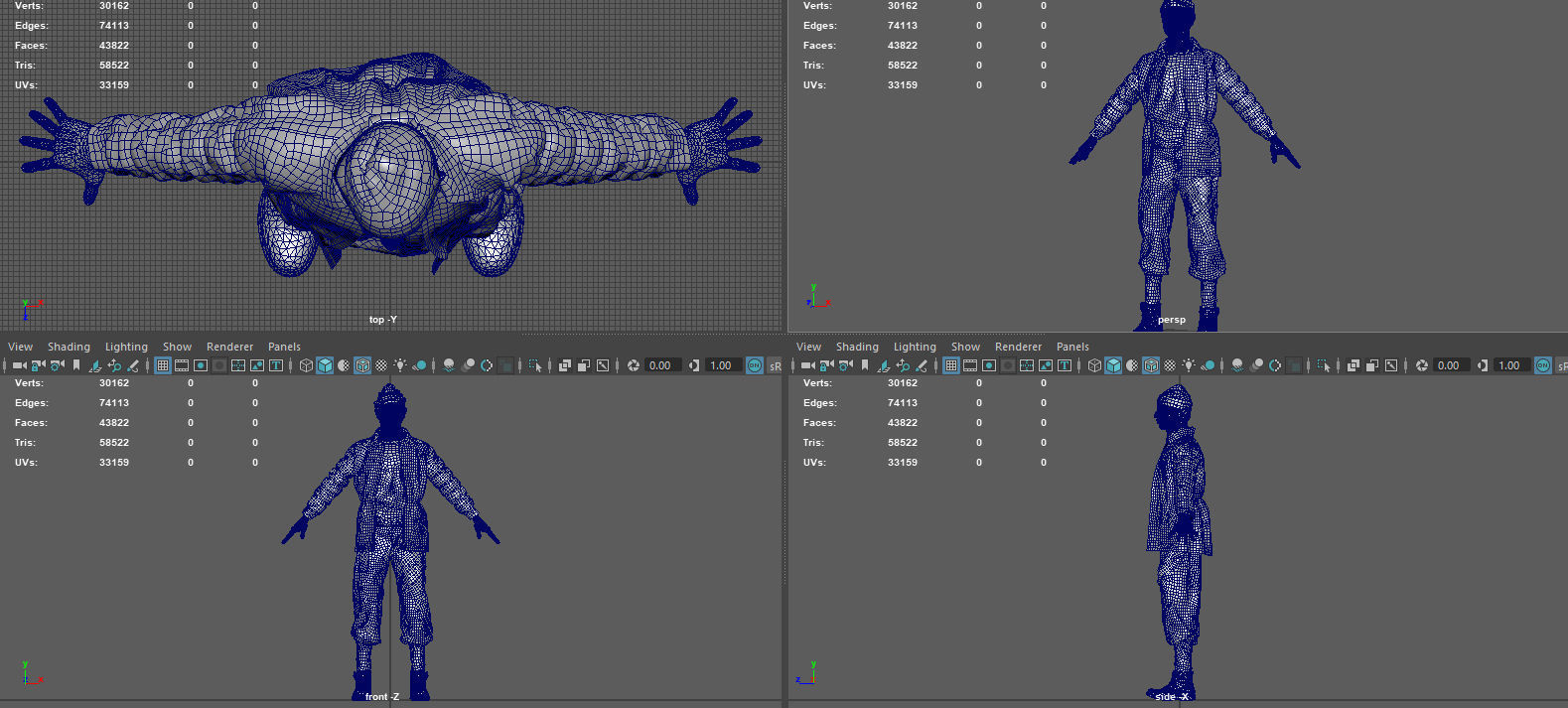Image resolution: width=1568 pixels, height=708 pixels.
Task: Open Show menu in side -X panel
Action: point(965,347)
